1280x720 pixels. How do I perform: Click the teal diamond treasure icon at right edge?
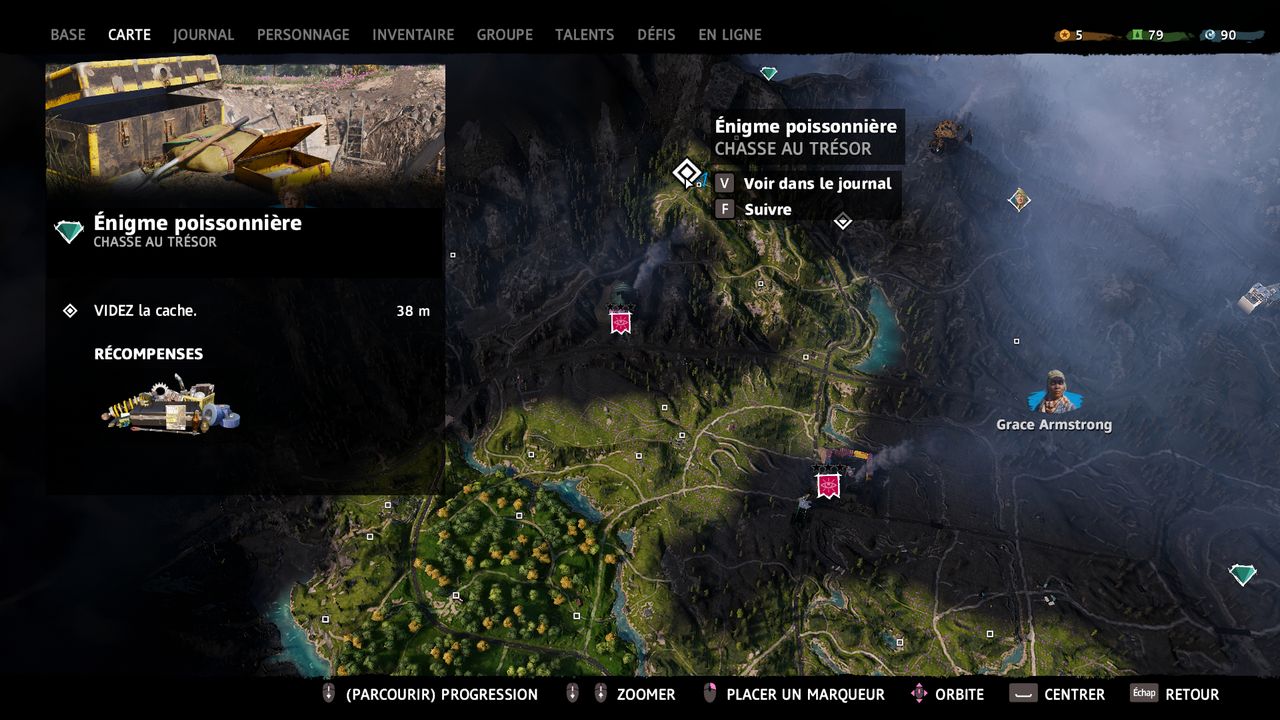coord(1242,574)
